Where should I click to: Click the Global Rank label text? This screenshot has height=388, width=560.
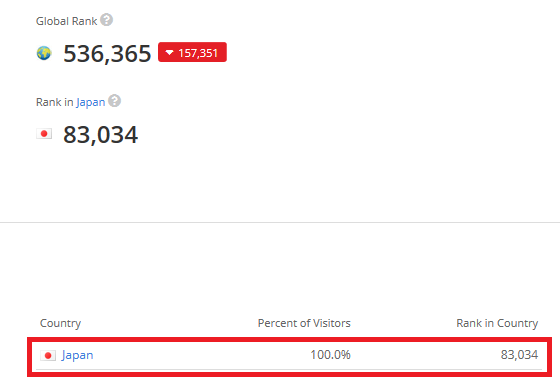point(66,21)
